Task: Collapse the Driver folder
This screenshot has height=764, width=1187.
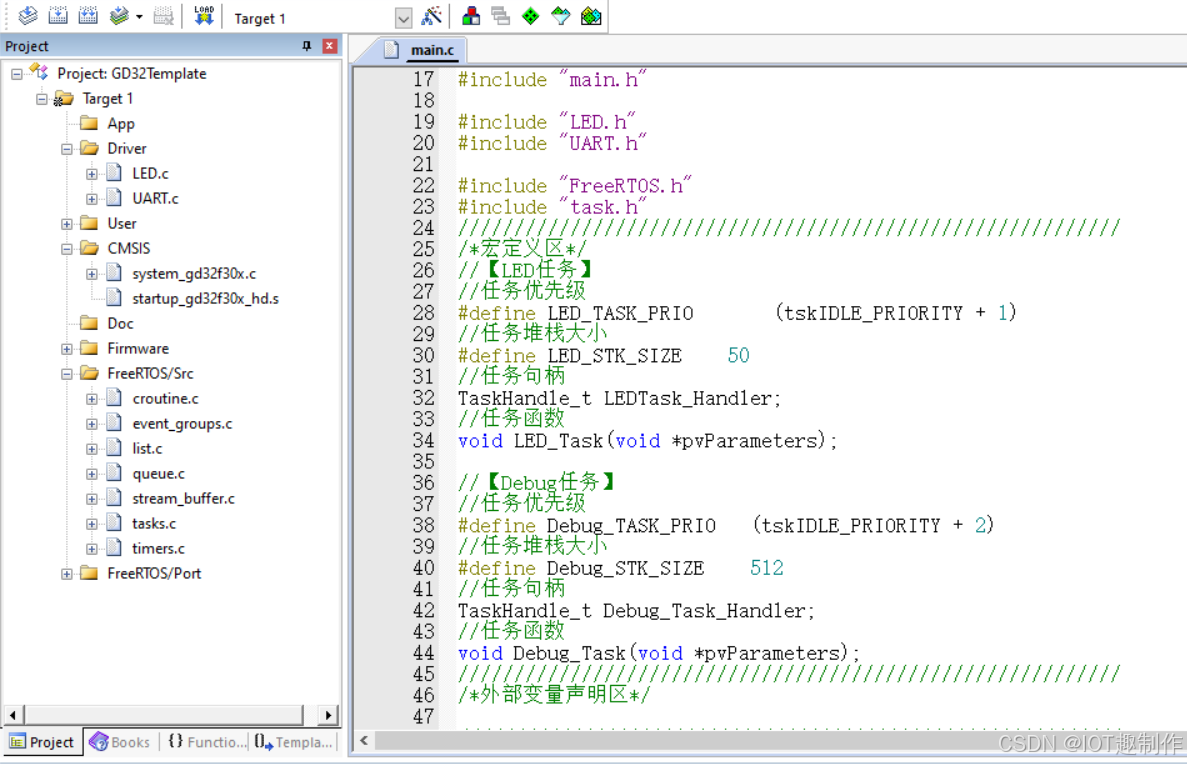Action: click(67, 149)
